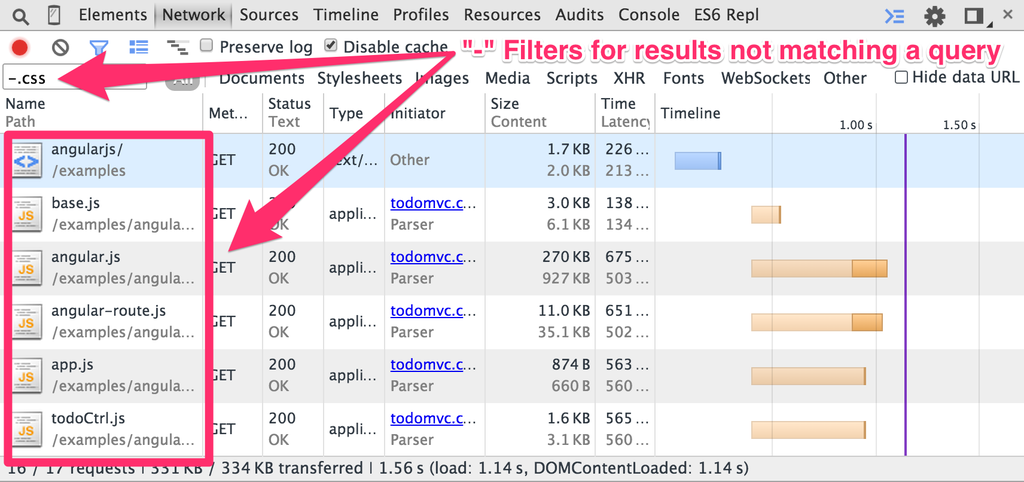
Task: Click the angular.js timeline waterfall bar
Action: click(819, 268)
